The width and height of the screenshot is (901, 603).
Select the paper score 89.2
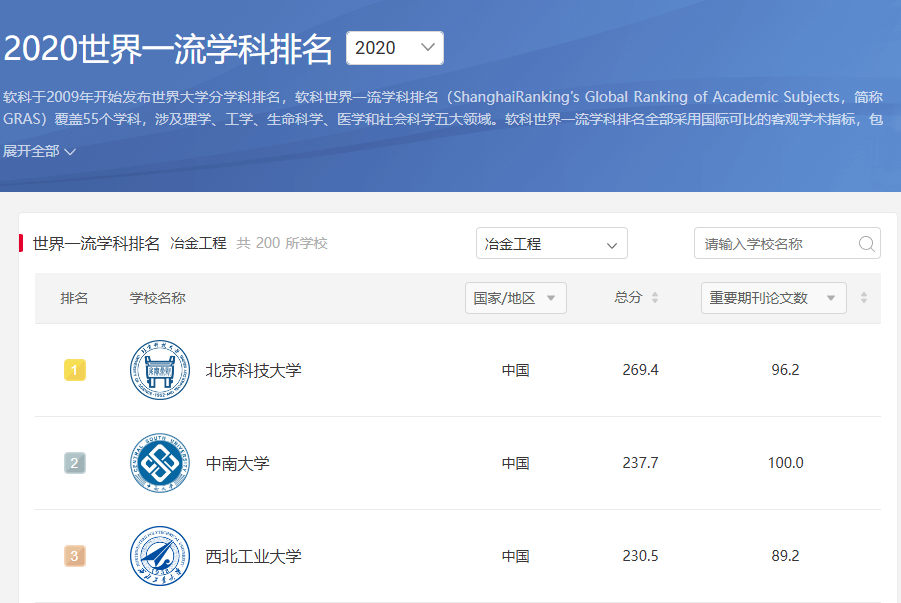(785, 556)
